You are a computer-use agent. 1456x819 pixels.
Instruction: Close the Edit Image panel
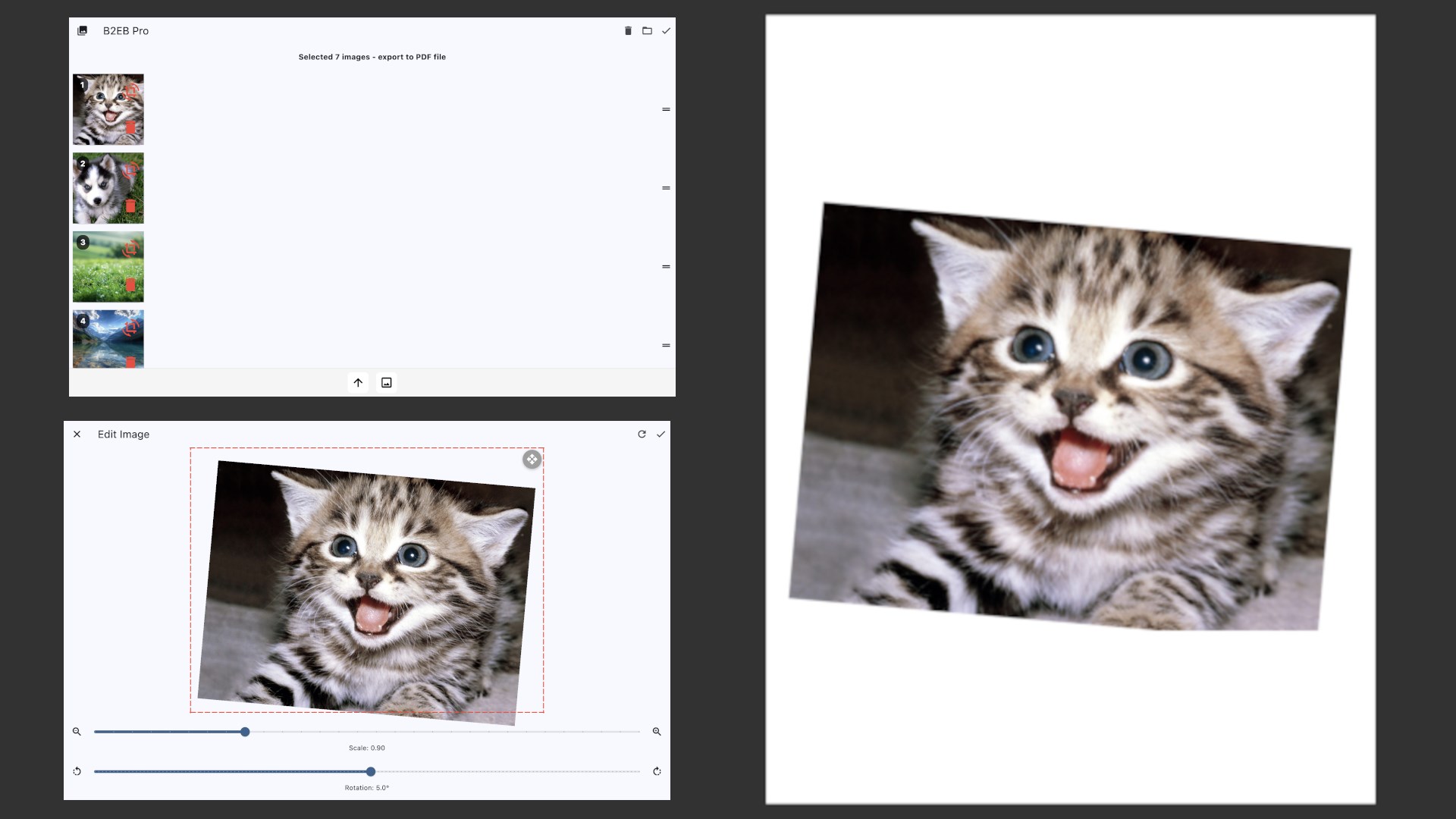pos(77,435)
